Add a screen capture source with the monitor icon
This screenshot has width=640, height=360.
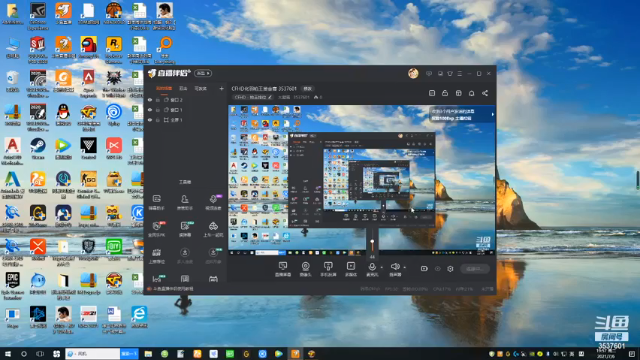click(282, 269)
